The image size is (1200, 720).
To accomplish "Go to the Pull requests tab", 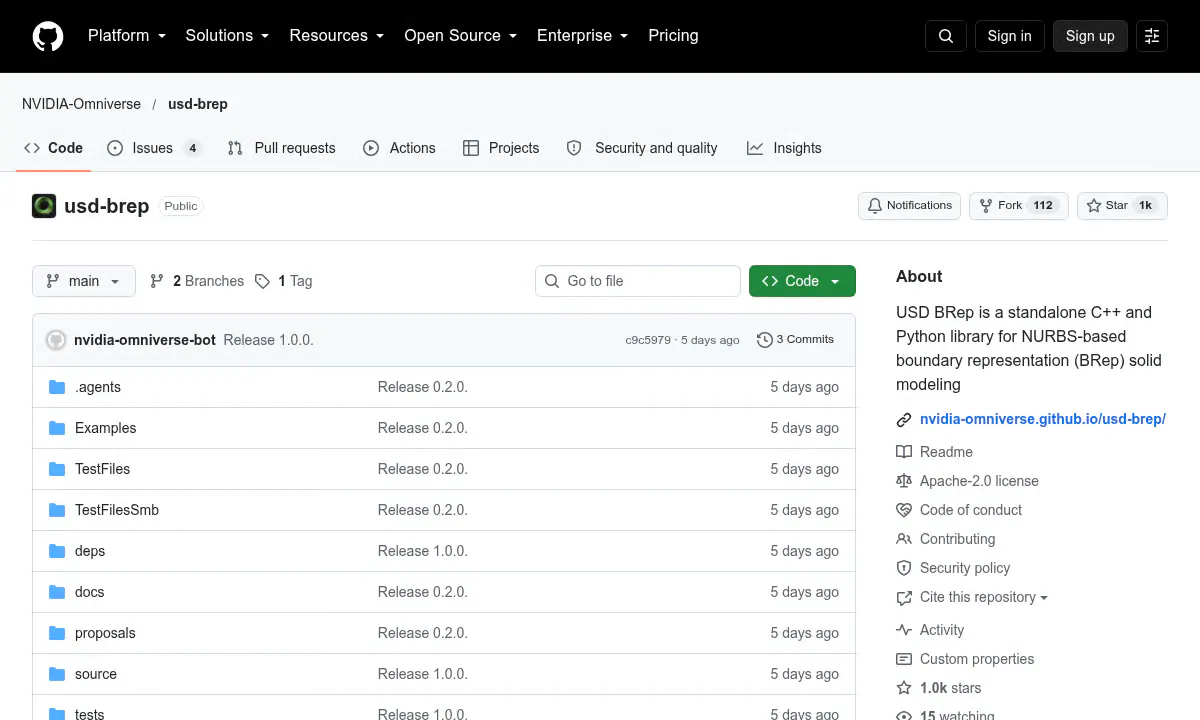I will coord(282,148).
